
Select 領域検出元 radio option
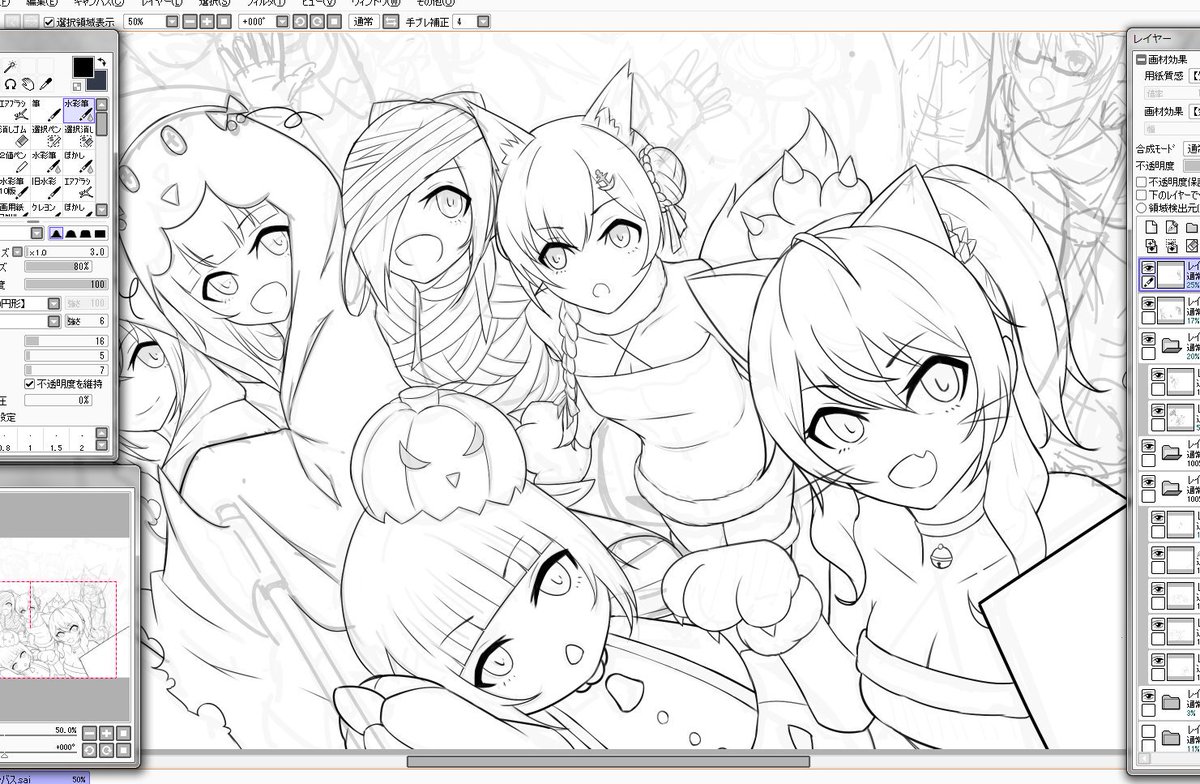1142,208
